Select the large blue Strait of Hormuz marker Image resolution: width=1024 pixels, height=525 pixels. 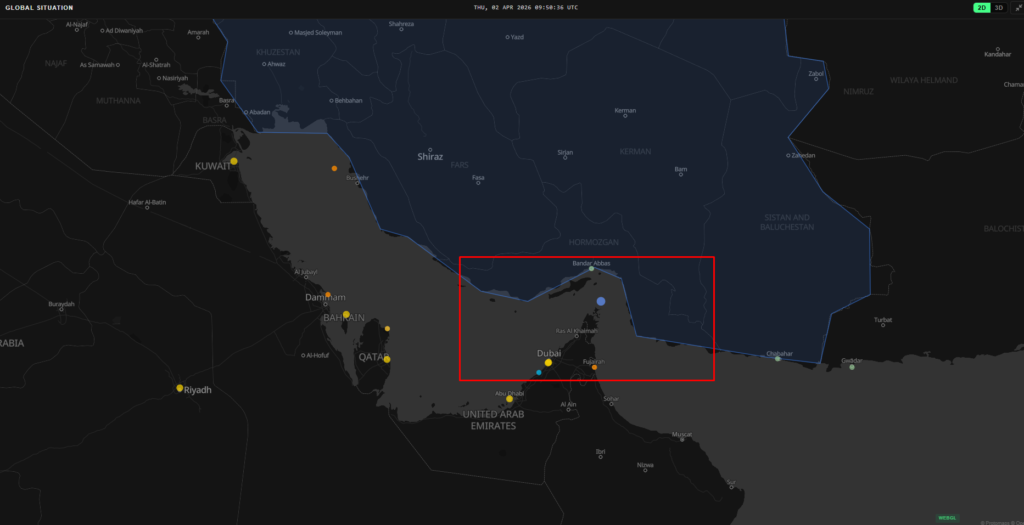[x=601, y=301]
